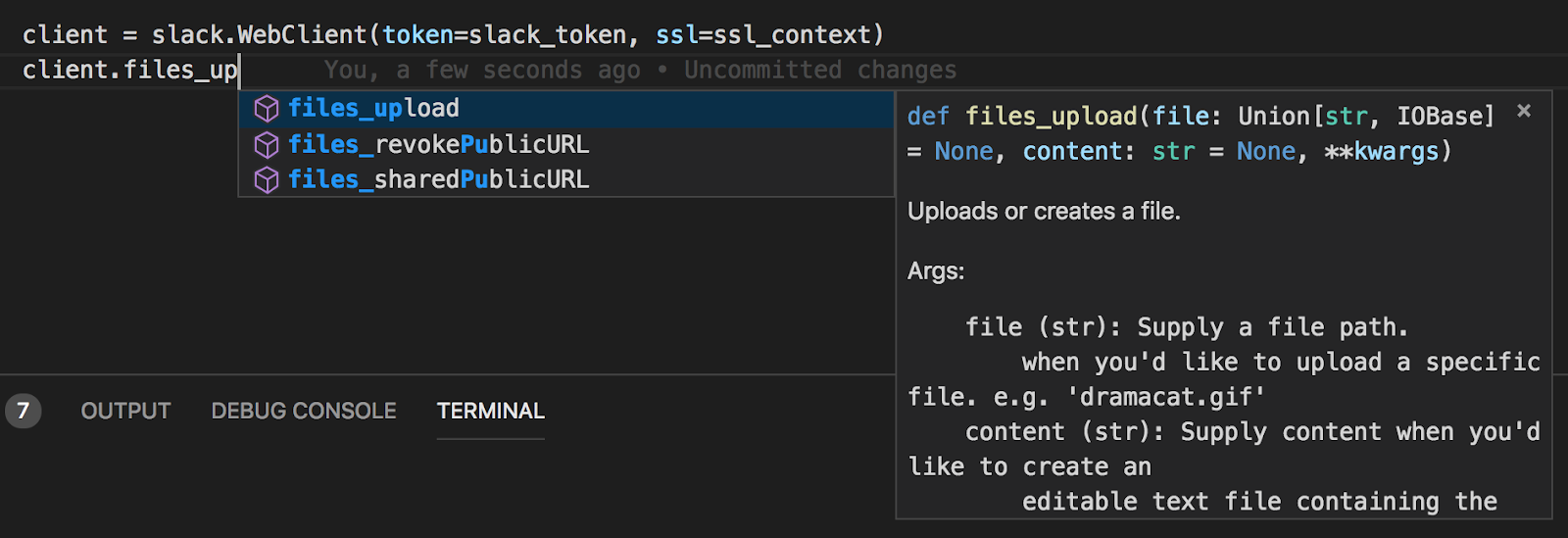Image resolution: width=1568 pixels, height=538 pixels.
Task: Click slack_token argument in code
Action: pyautogui.click(x=547, y=35)
